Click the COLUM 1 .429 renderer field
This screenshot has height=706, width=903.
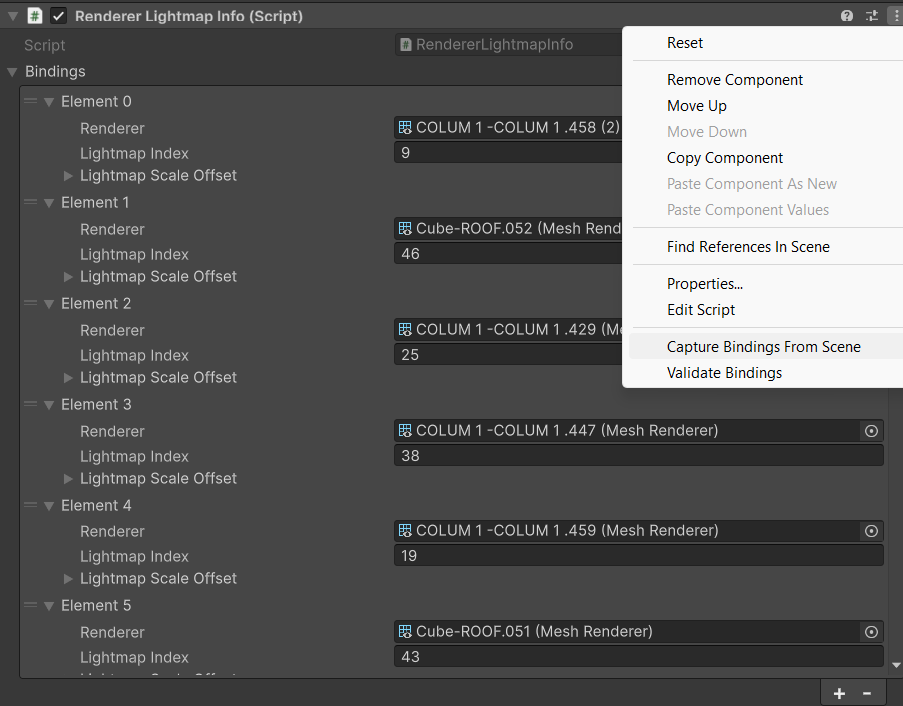point(508,329)
